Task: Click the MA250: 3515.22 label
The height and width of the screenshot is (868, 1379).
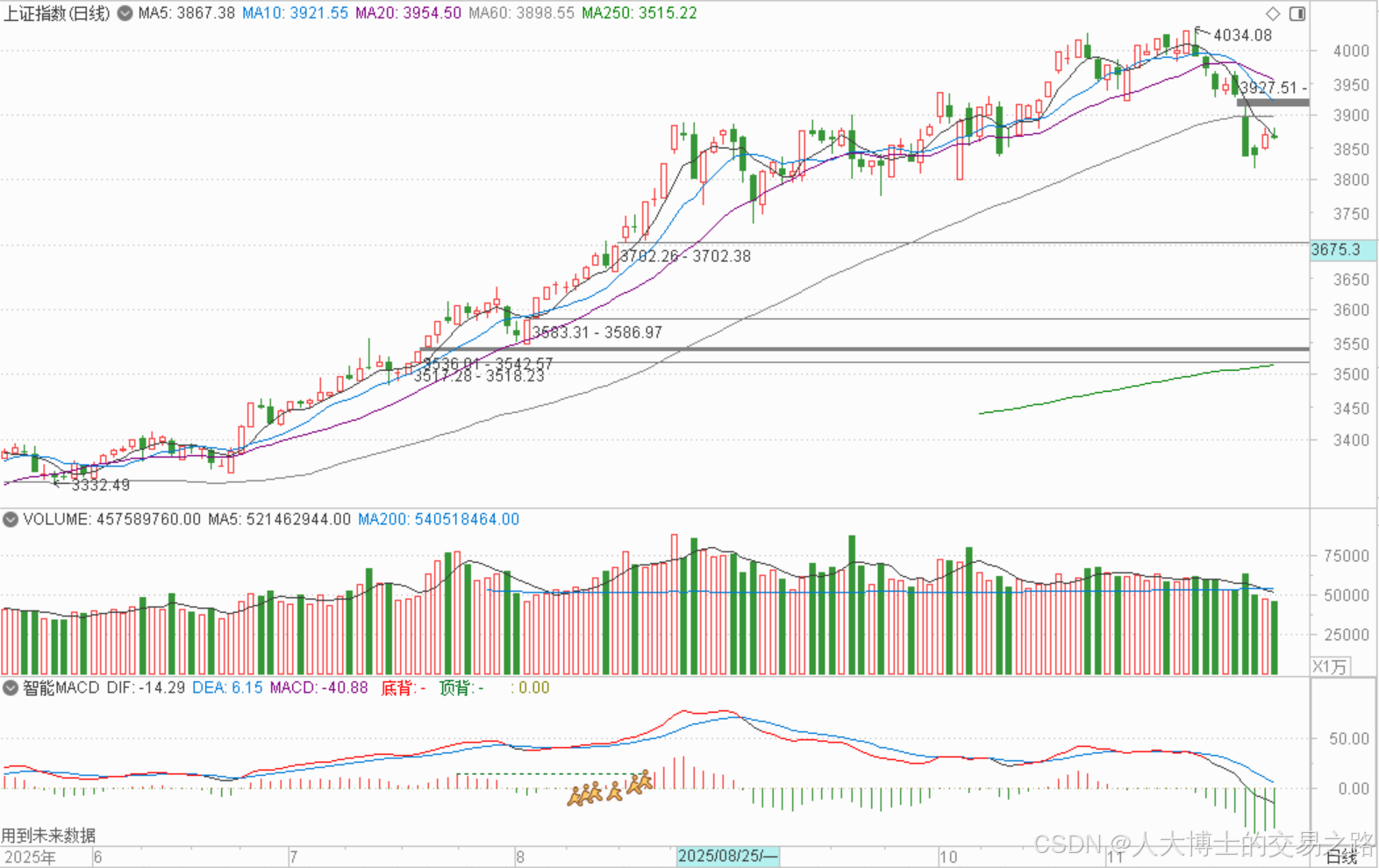Action: pyautogui.click(x=639, y=13)
